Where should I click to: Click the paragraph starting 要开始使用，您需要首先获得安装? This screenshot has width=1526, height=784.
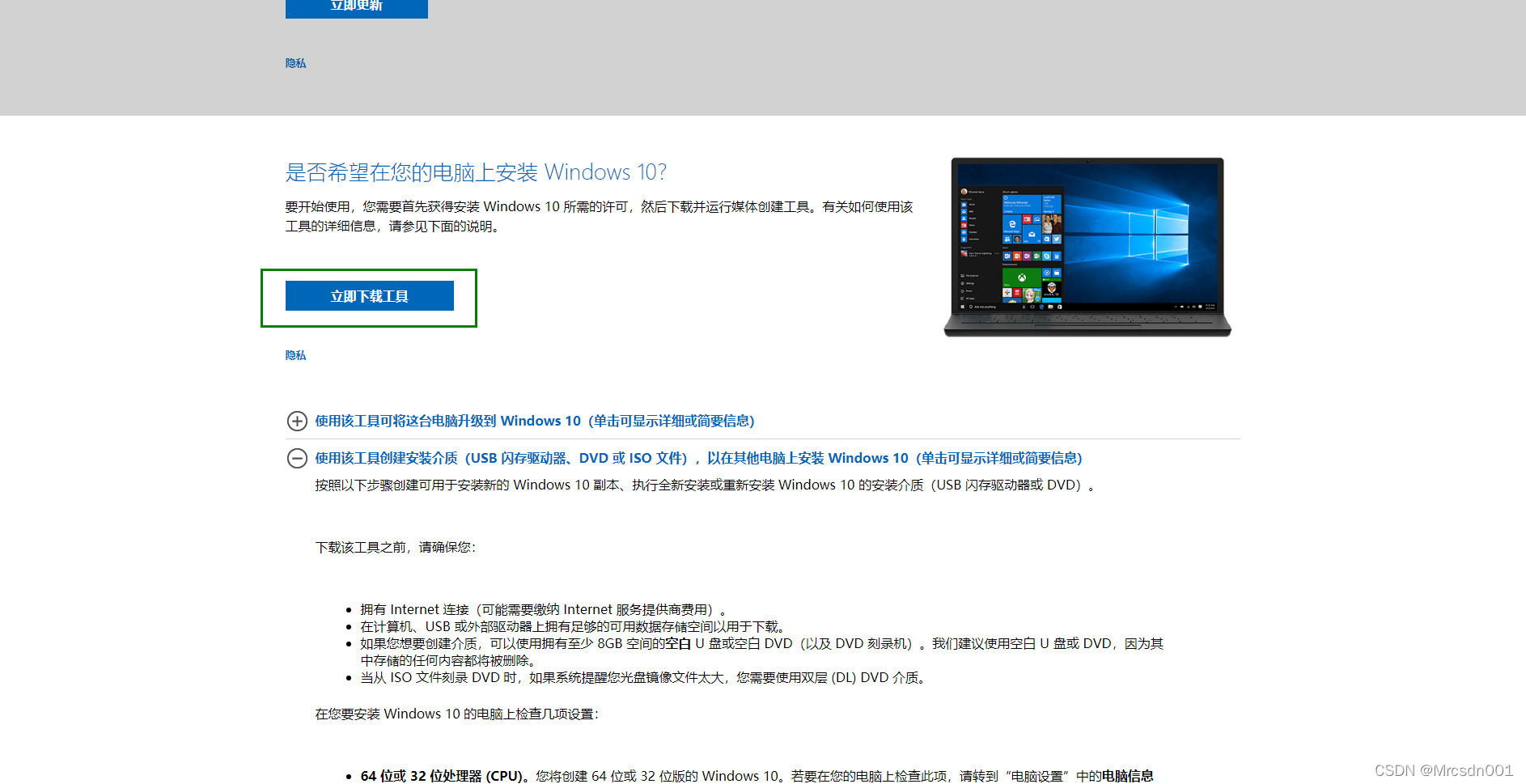click(x=599, y=217)
